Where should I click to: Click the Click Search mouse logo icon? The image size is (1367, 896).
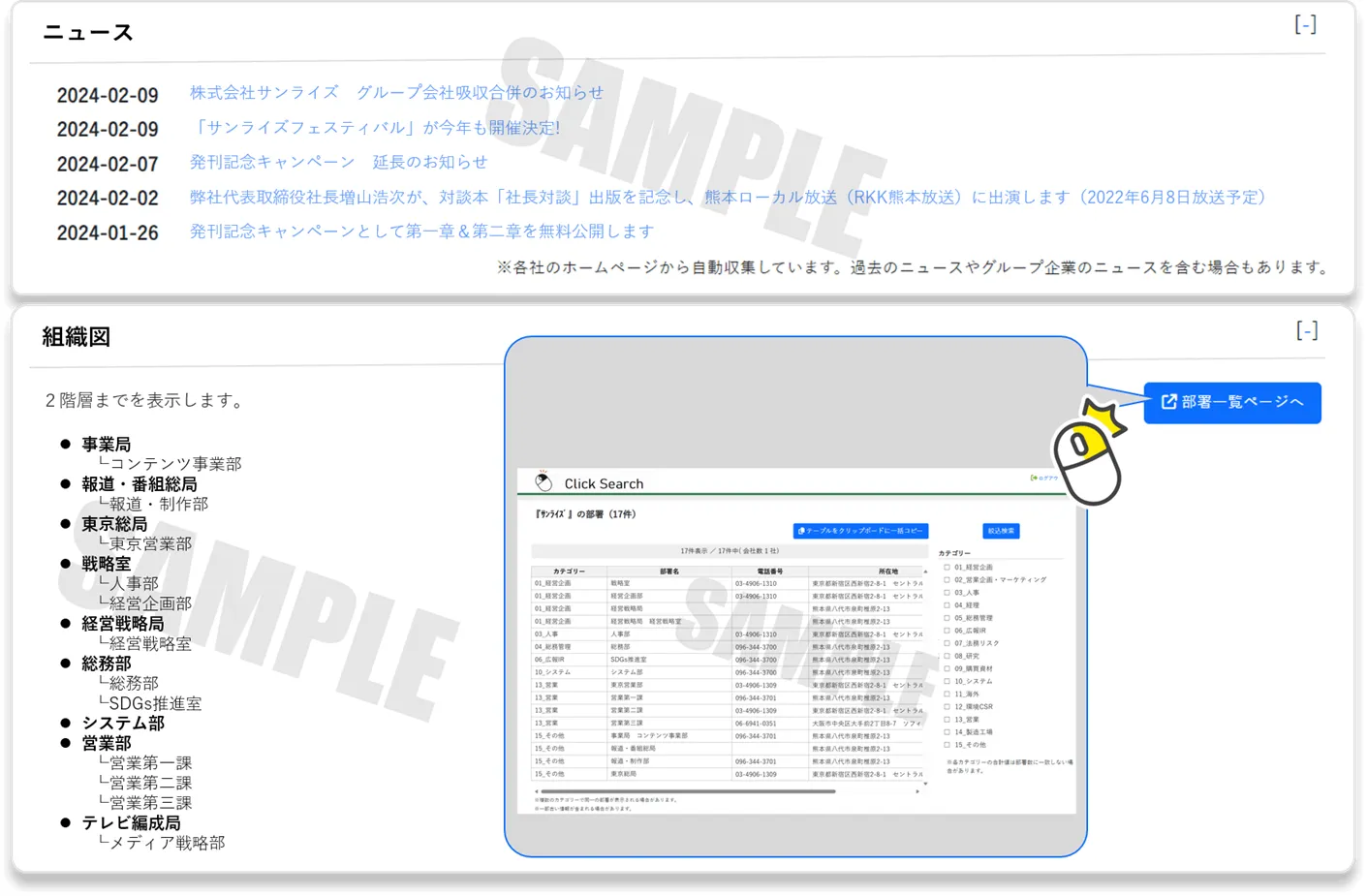pyautogui.click(x=544, y=481)
